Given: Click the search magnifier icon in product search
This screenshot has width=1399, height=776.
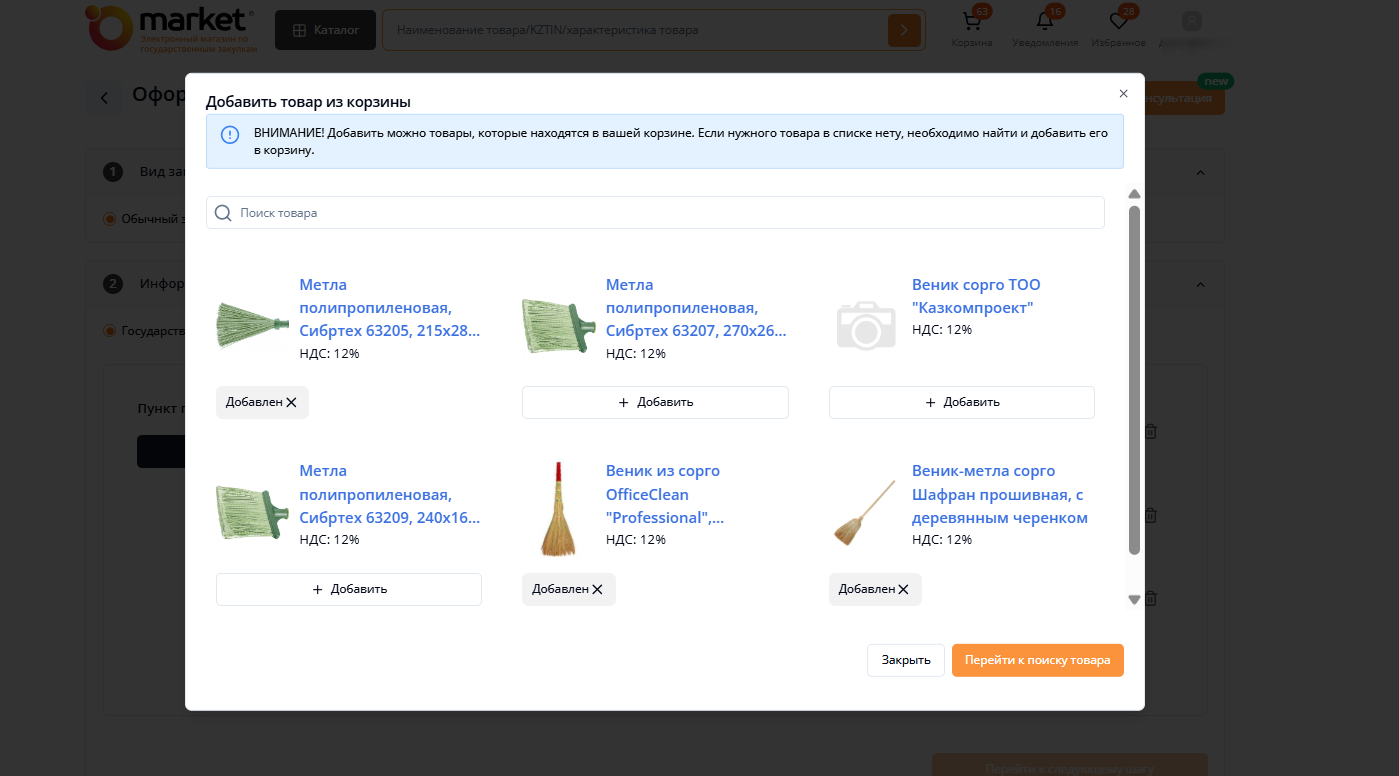Looking at the screenshot, I should pos(223,213).
